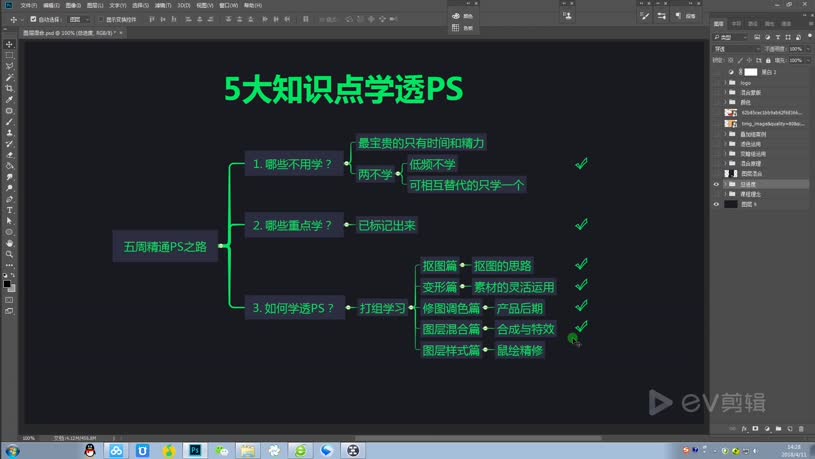815x459 pixels.
Task: Select the Eyedropper tool
Action: [9, 99]
